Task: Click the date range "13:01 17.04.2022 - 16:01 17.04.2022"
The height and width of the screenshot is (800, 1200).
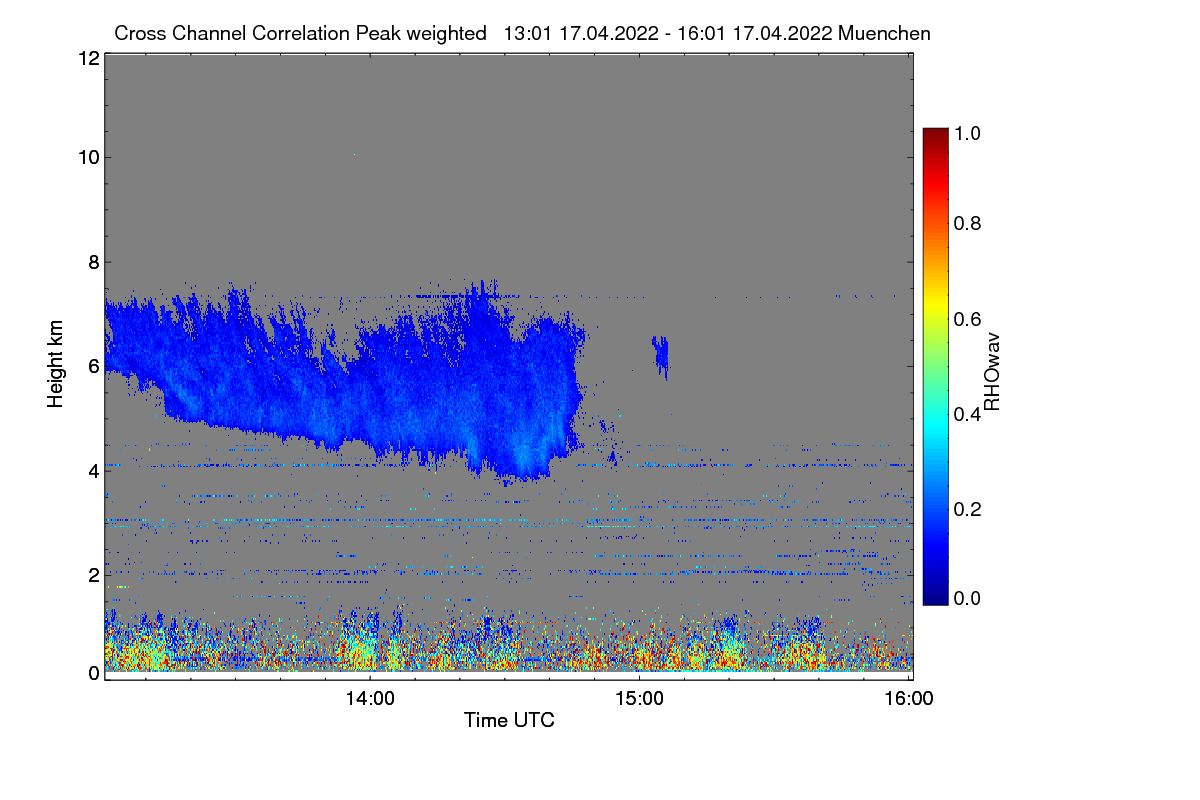Action: [x=669, y=33]
